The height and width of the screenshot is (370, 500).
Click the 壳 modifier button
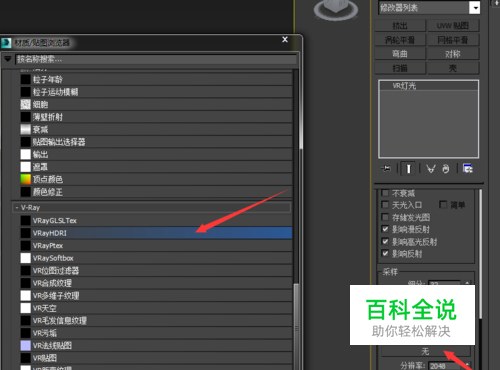(453, 68)
